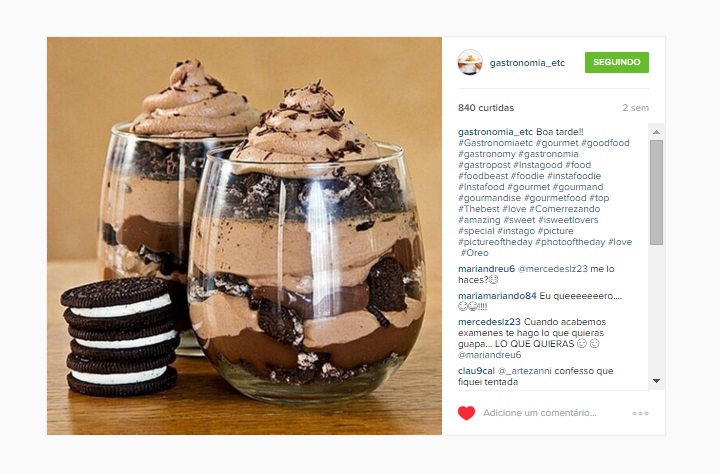View the 840 curtidas likes list
This screenshot has width=720, height=474.
[486, 108]
